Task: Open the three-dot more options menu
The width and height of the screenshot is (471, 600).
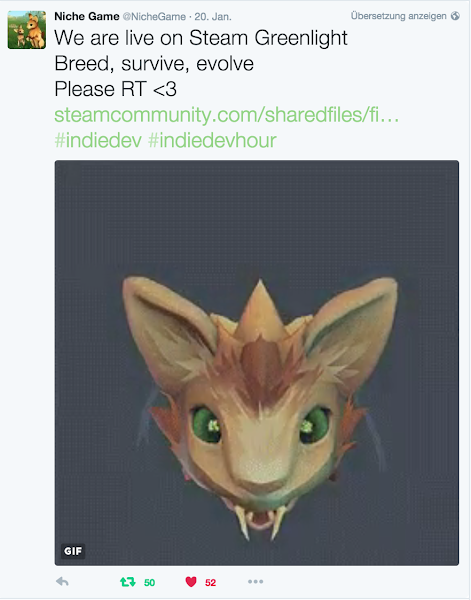Action: 255,582
